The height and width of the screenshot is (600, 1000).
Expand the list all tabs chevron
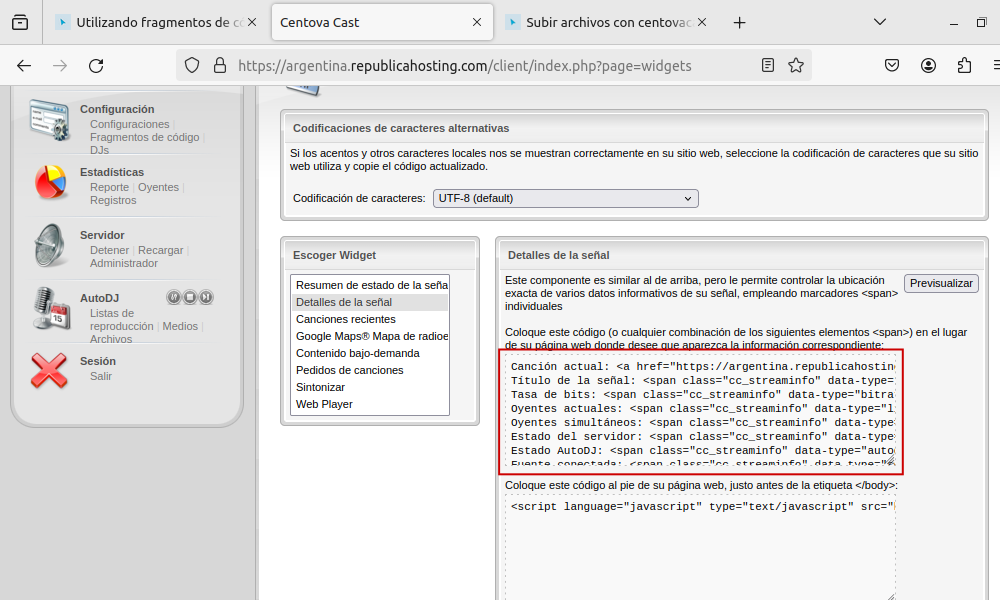tap(880, 22)
